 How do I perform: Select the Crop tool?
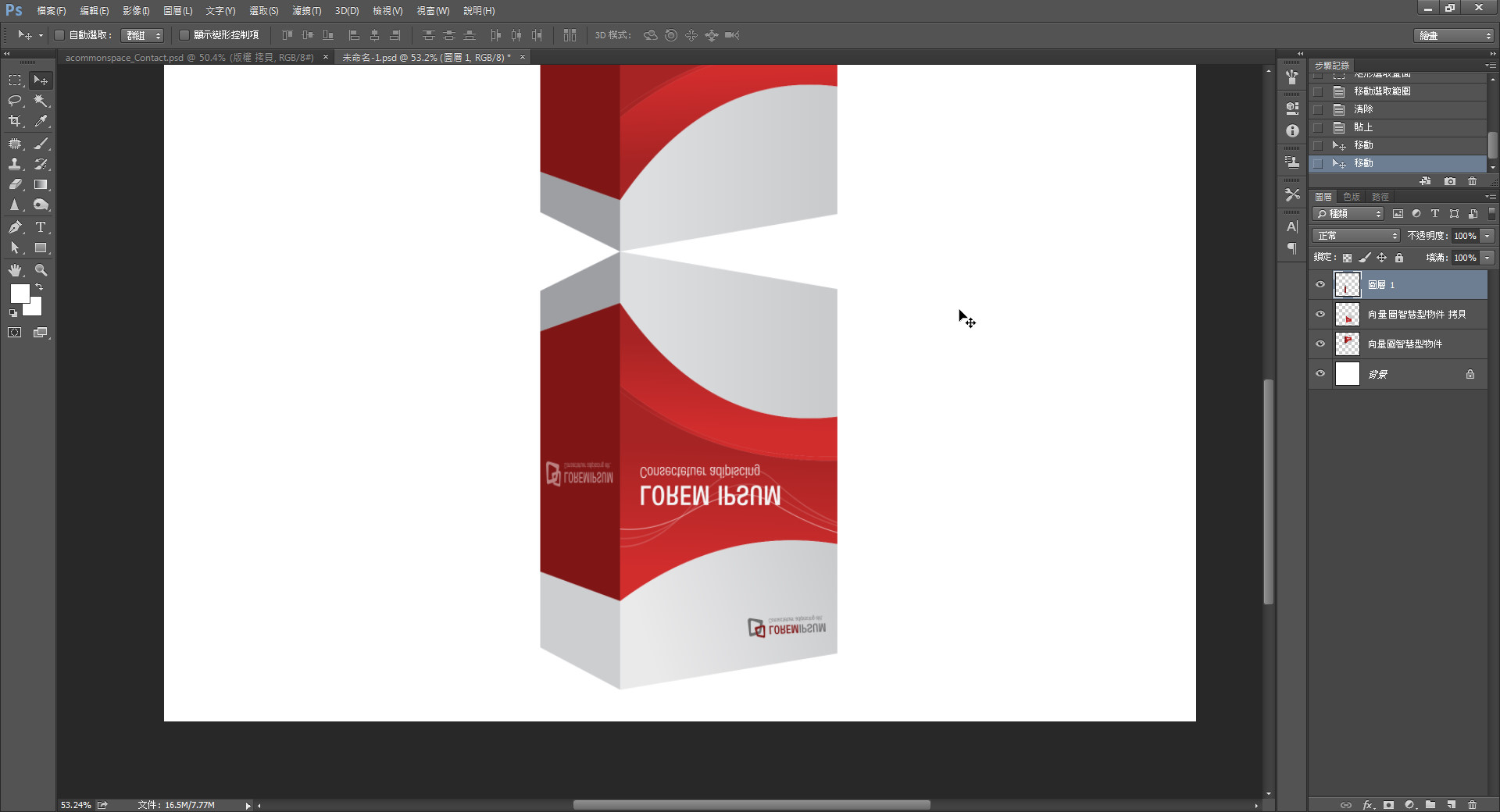pos(15,121)
